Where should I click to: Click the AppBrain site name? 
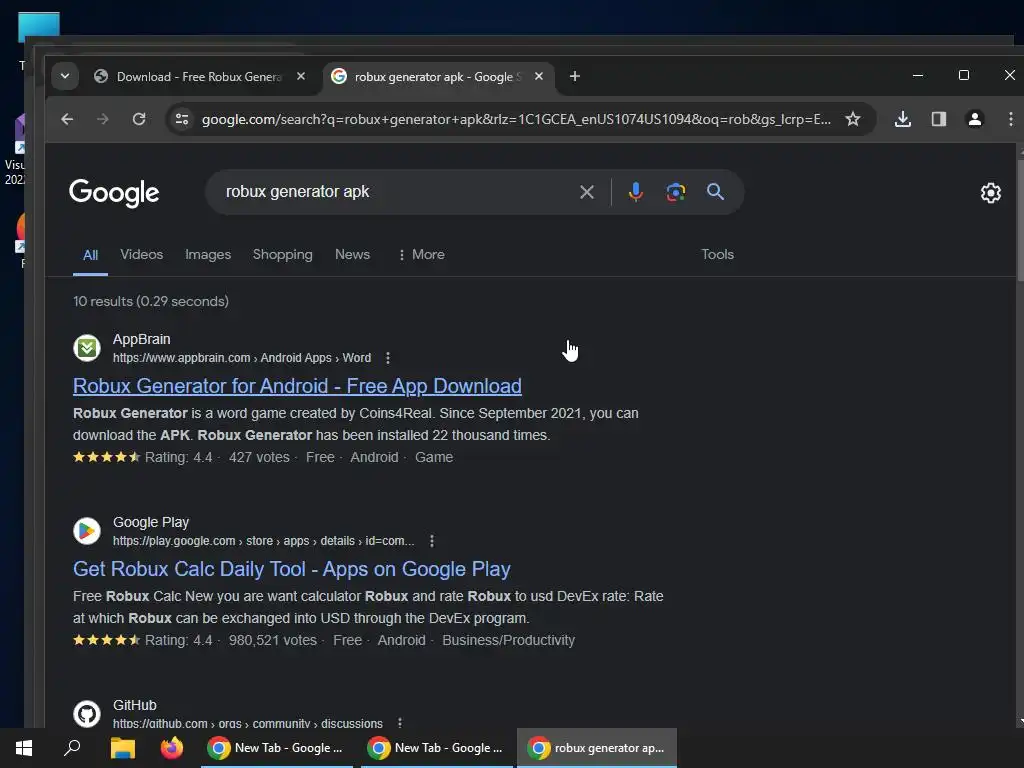pyautogui.click(x=142, y=340)
